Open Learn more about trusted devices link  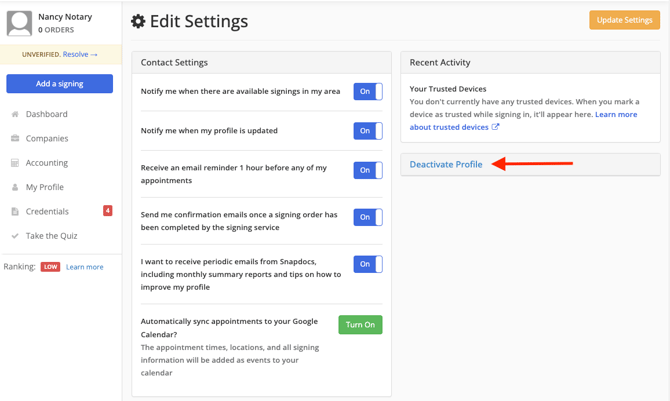pyautogui.click(x=523, y=121)
